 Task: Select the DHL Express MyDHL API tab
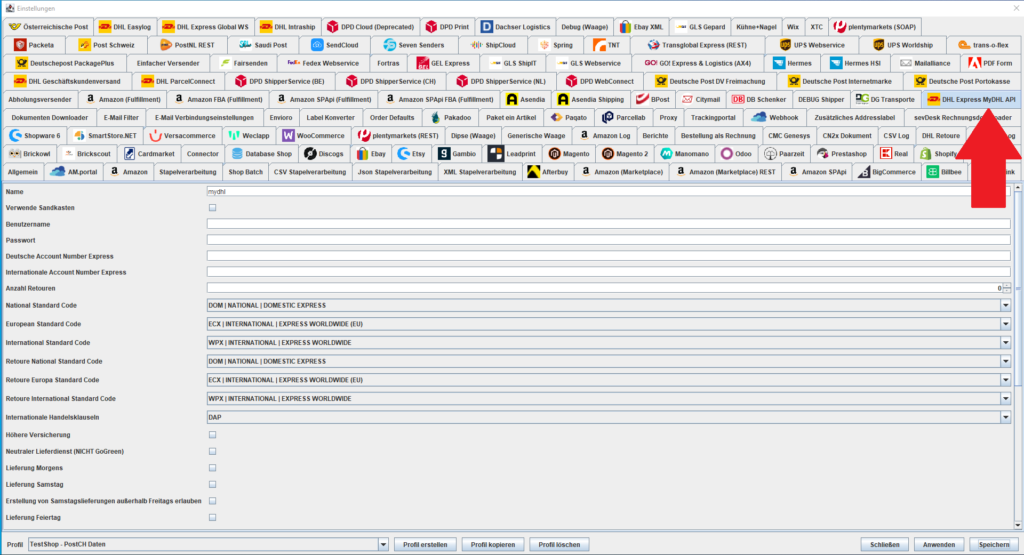pyautogui.click(x=971, y=99)
